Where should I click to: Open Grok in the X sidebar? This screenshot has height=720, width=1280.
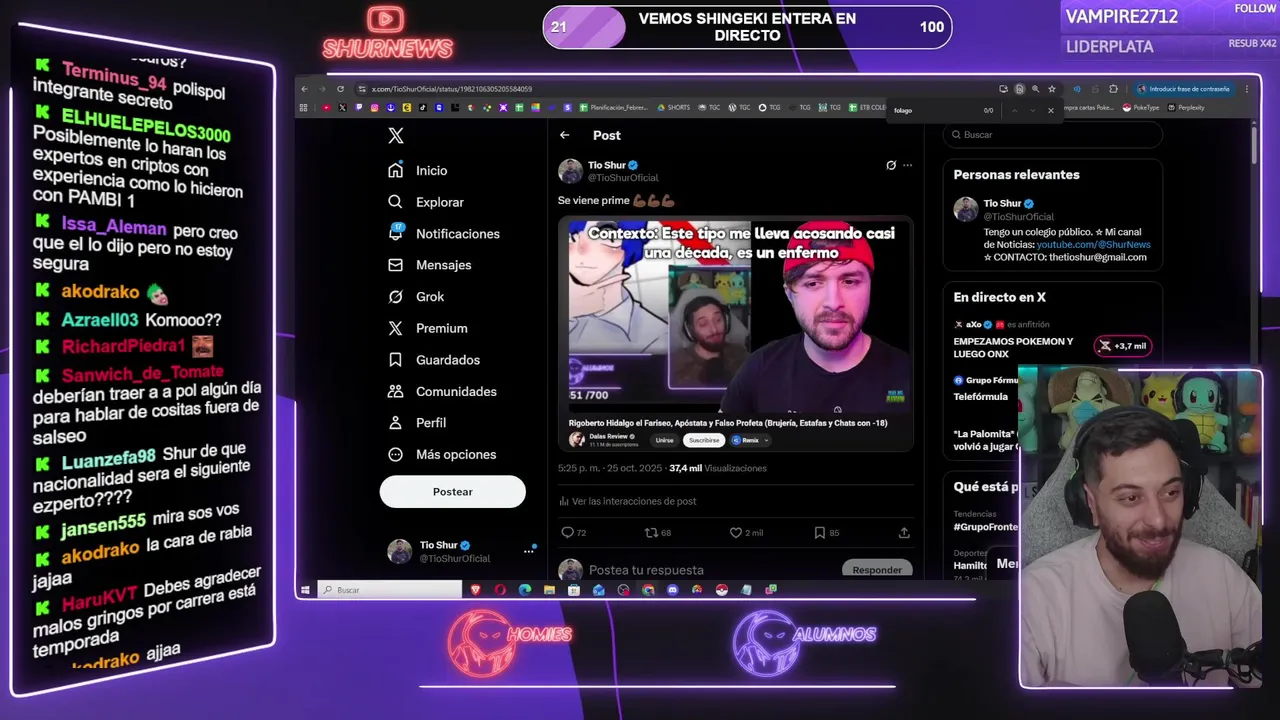click(x=416, y=297)
